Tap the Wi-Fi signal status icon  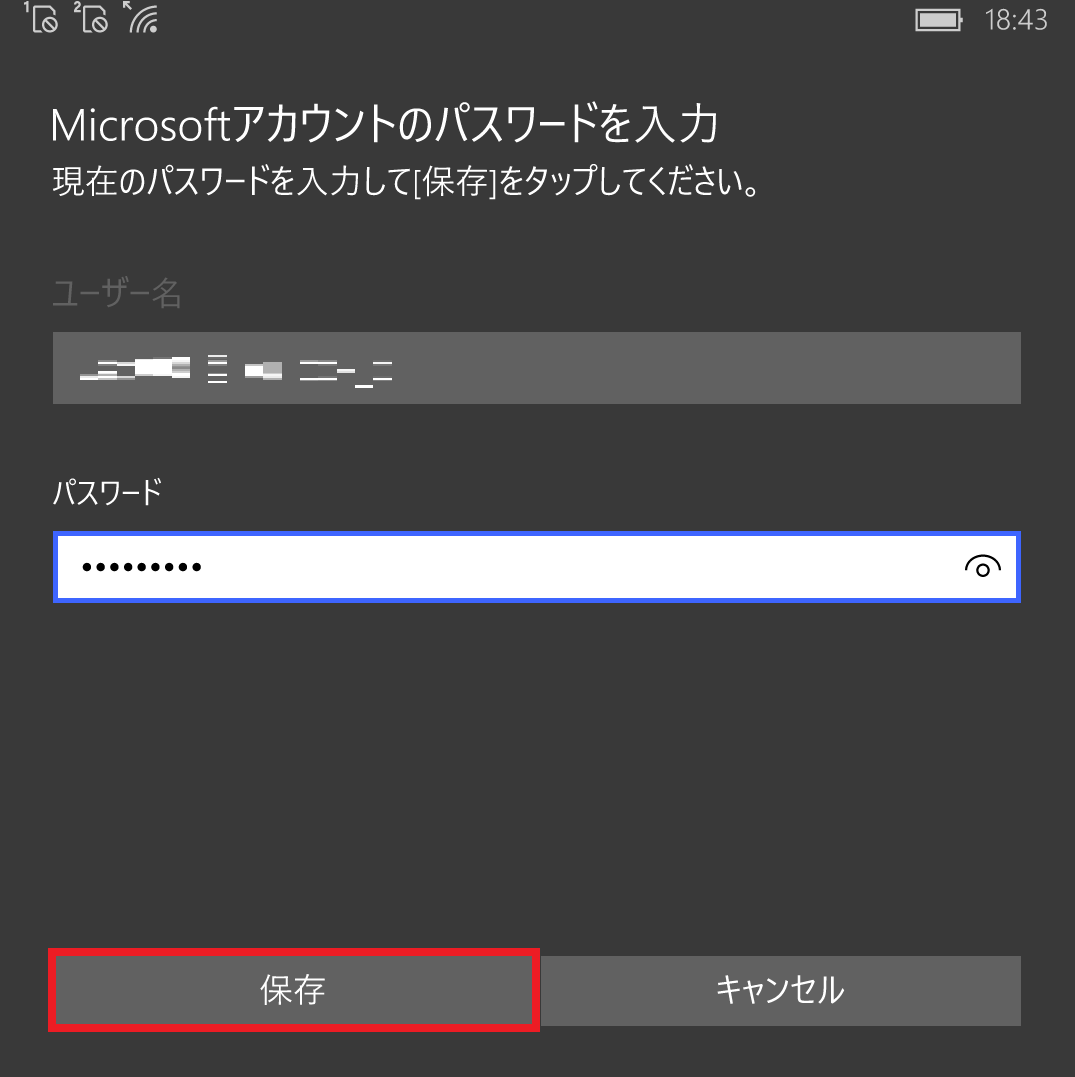[141, 17]
